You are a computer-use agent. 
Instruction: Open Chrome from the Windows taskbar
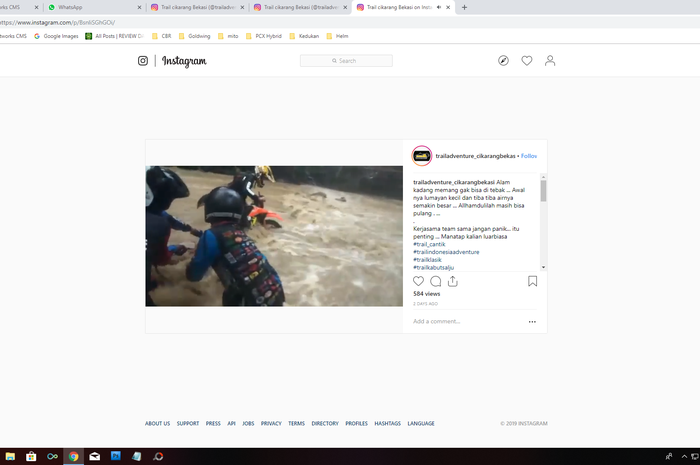coord(73,456)
